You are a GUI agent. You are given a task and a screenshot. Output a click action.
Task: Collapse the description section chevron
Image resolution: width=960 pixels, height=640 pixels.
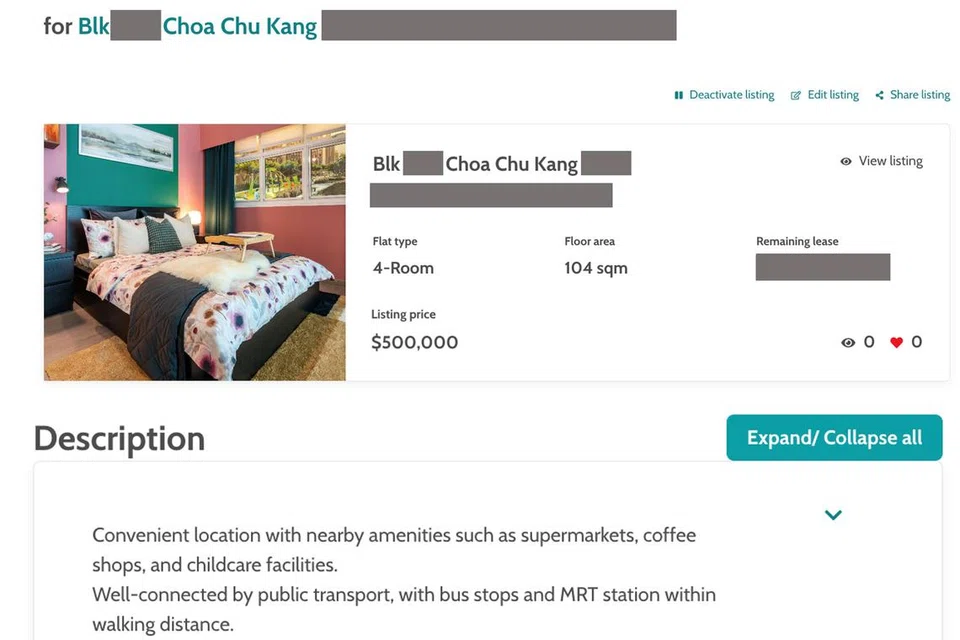[x=833, y=515]
